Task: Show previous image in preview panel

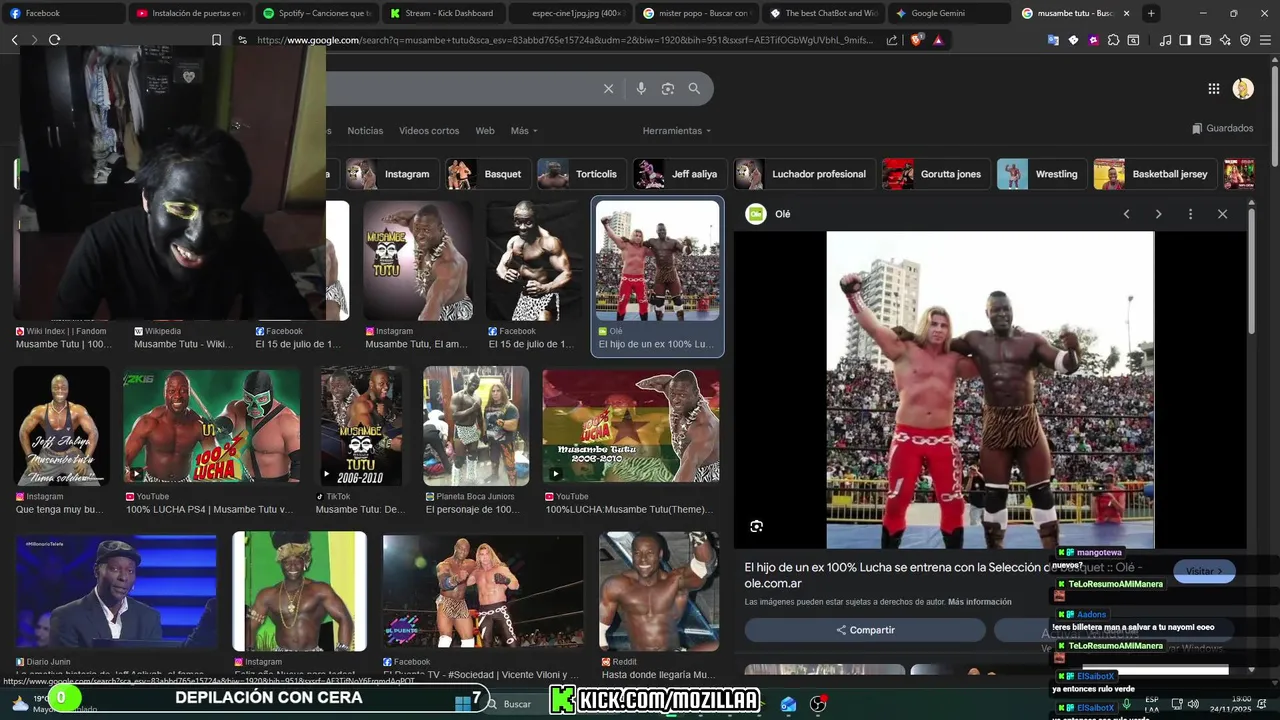Action: tap(1126, 214)
